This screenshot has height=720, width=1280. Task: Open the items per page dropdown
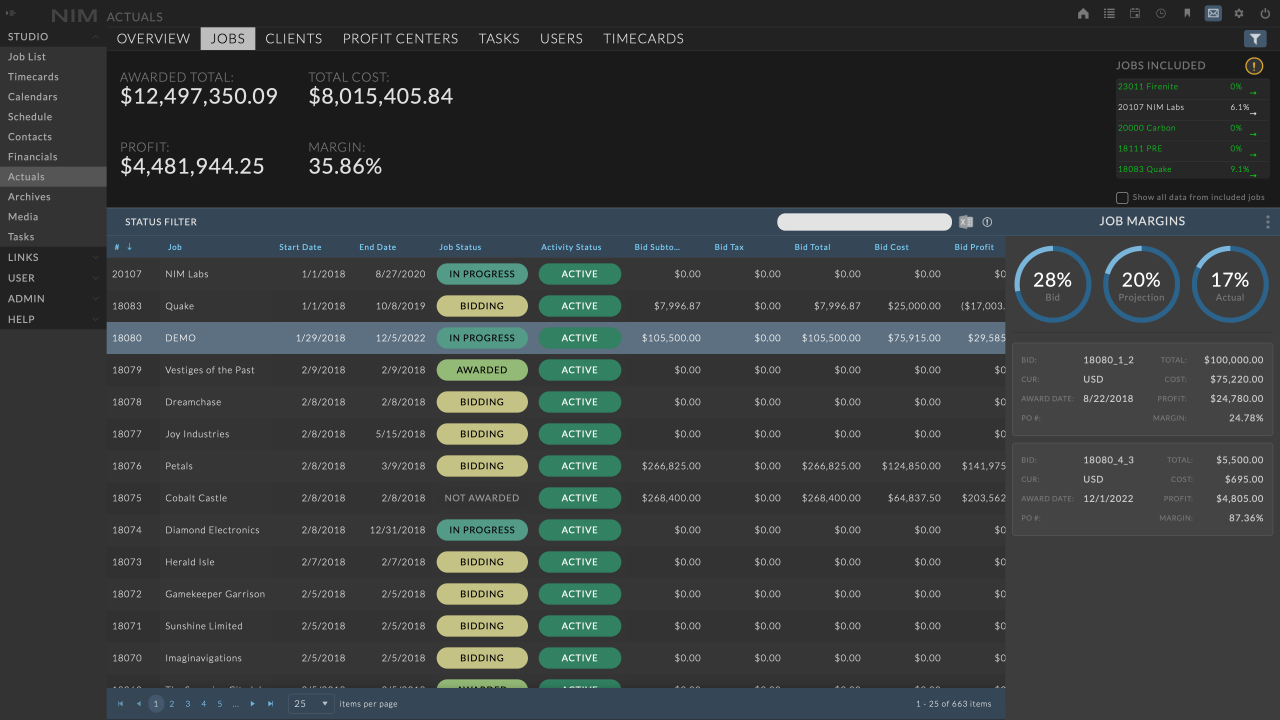pyautogui.click(x=310, y=703)
